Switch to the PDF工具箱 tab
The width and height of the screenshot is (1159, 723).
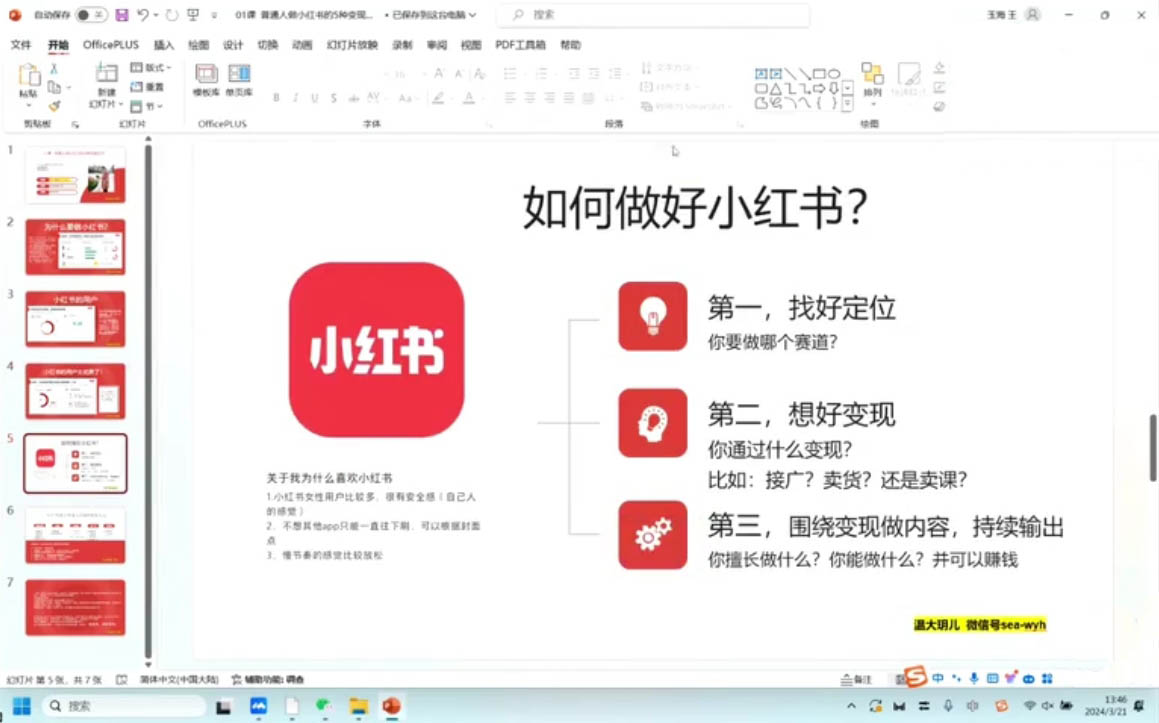tap(520, 45)
